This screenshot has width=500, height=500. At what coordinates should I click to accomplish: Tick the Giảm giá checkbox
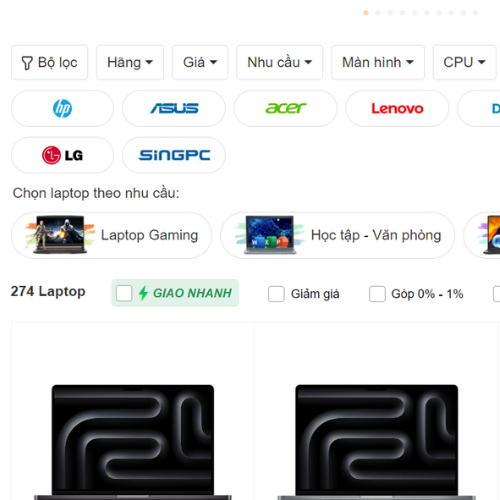(x=276, y=294)
